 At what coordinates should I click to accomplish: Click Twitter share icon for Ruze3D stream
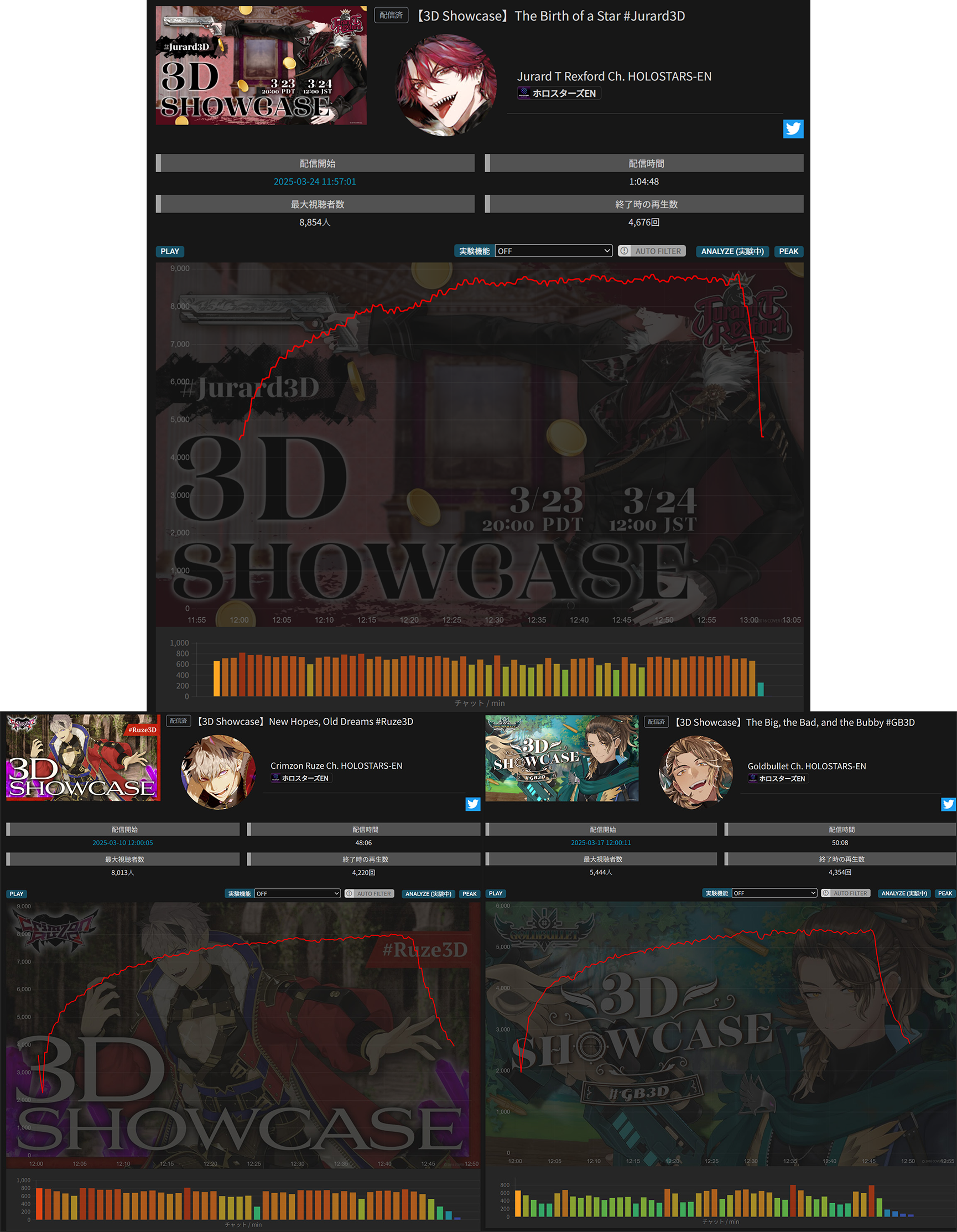point(472,804)
